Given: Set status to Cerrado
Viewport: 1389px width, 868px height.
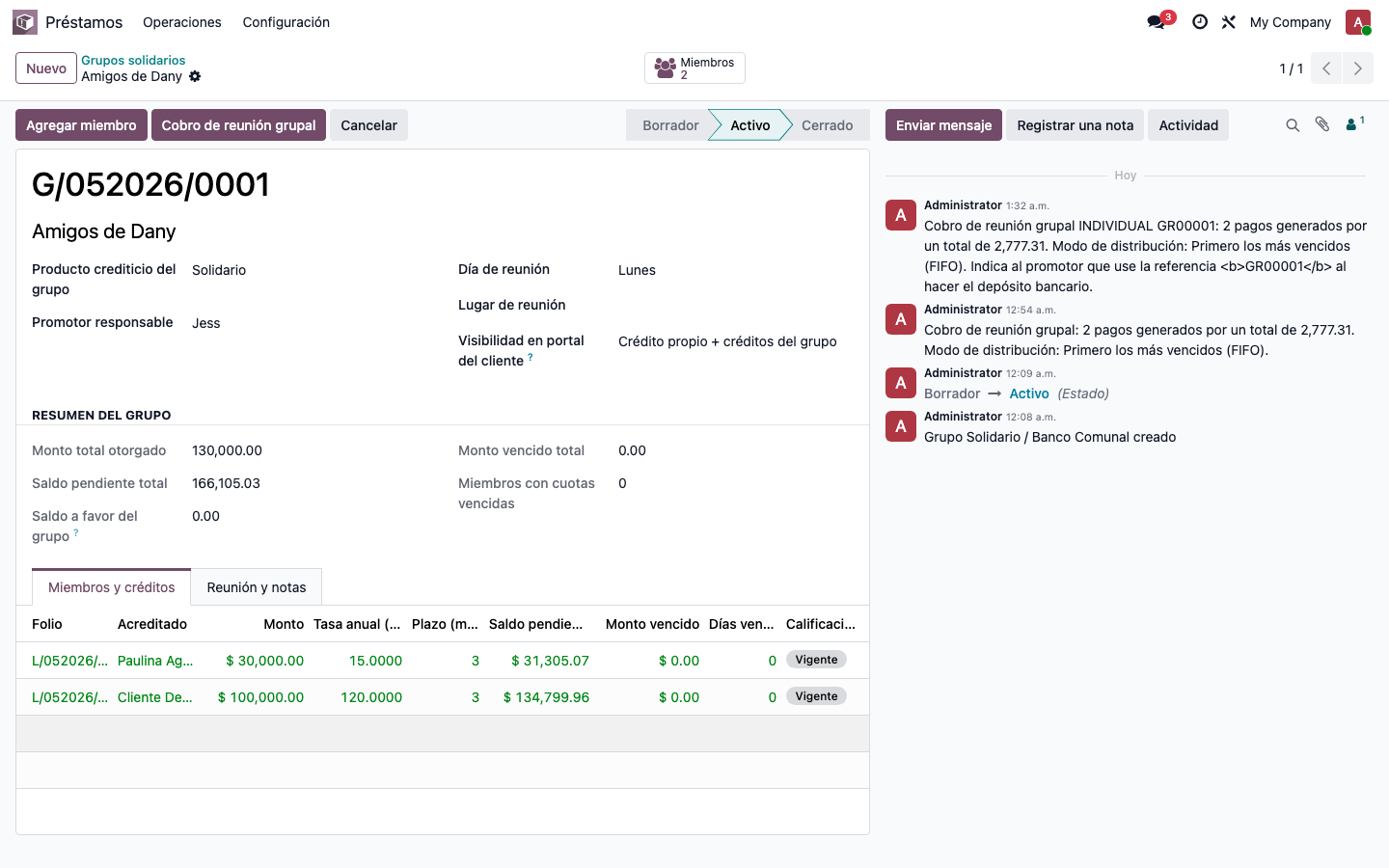Looking at the screenshot, I should click(828, 125).
